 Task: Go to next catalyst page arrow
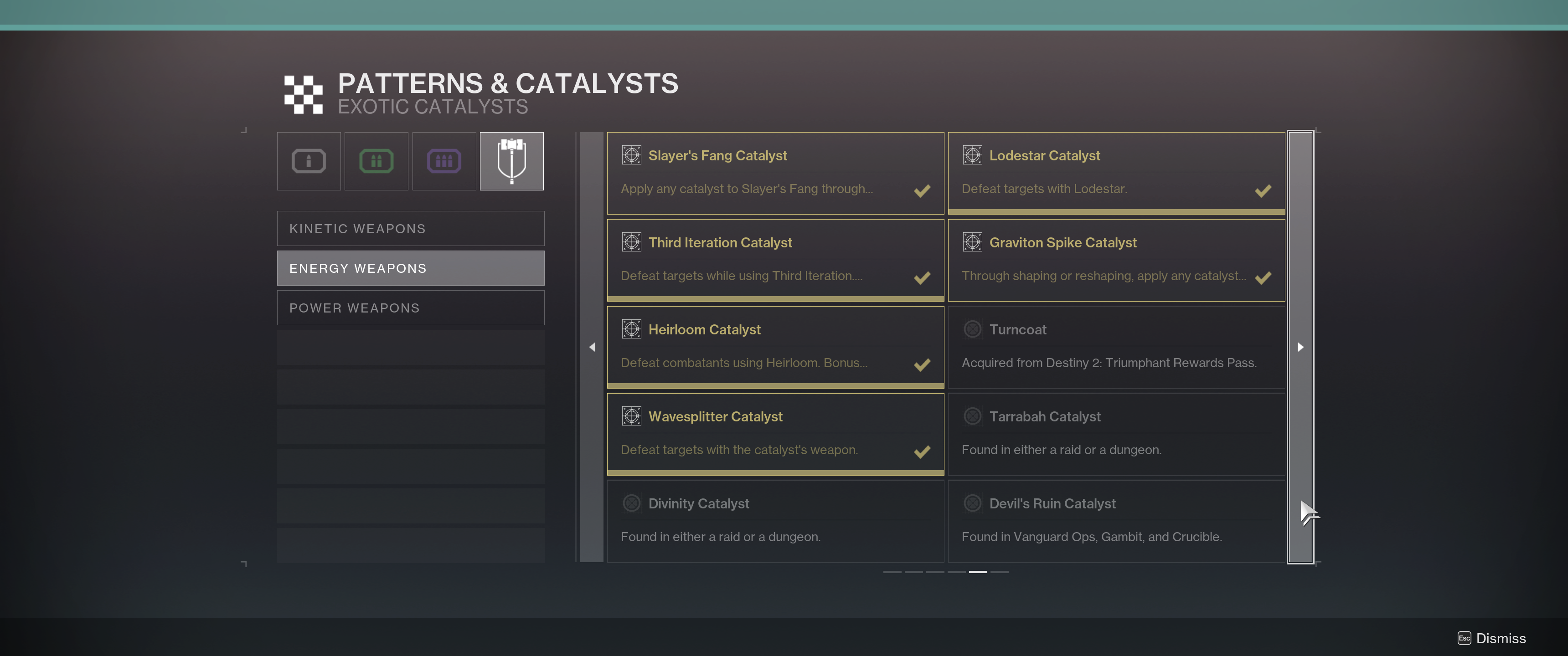pos(1300,347)
